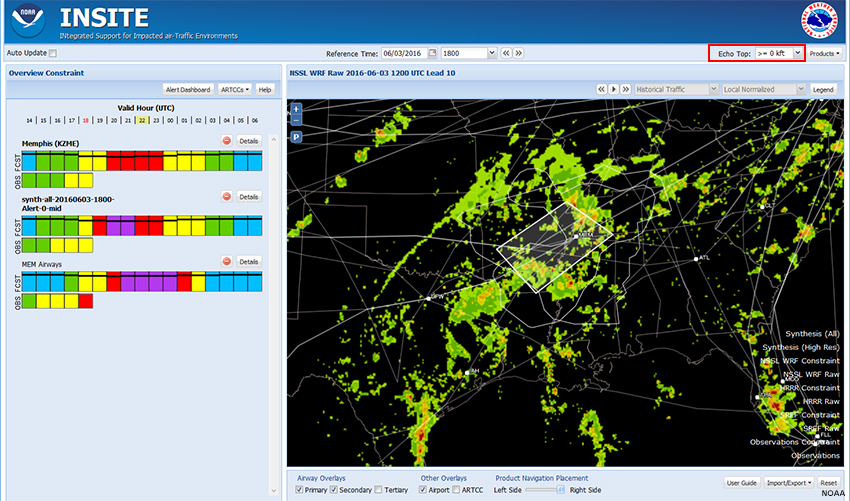
Task: Show the map Legend
Action: (x=823, y=89)
